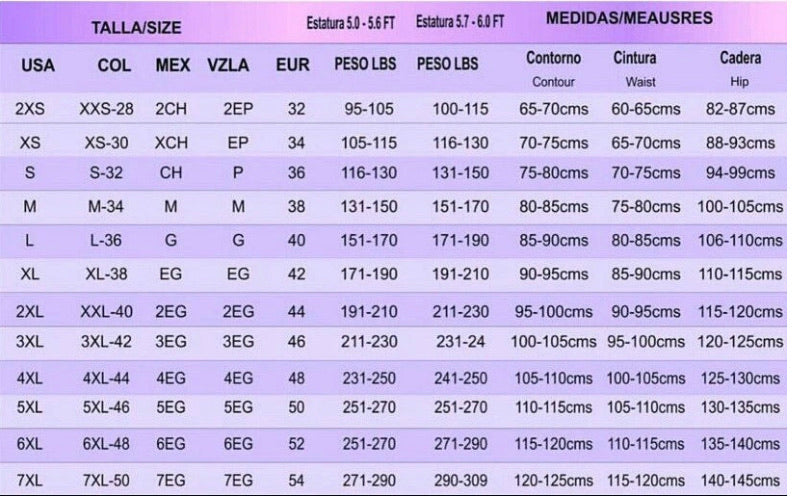Select the 140-145cms hip measurement
Screen dimensions: 793x497
pyautogui.click(x=741, y=479)
